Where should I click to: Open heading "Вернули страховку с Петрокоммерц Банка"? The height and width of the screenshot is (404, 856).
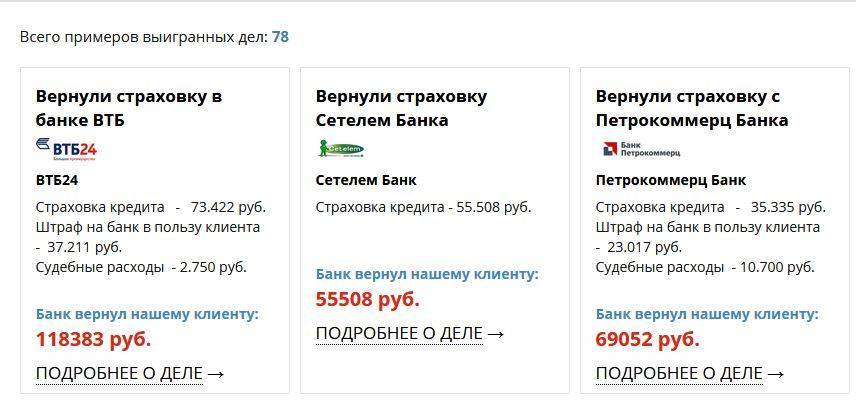click(x=691, y=108)
